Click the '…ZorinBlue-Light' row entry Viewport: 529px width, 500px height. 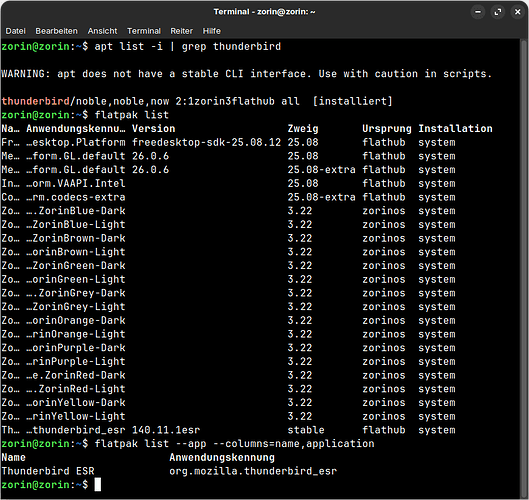click(76, 225)
